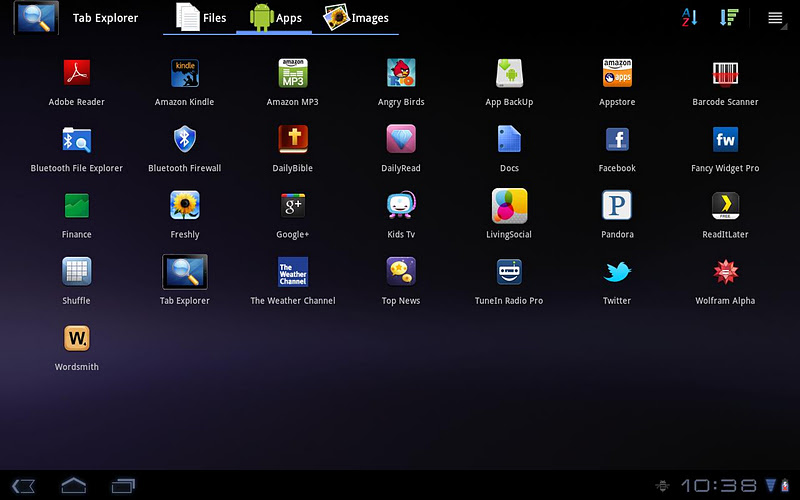Launch Bluetooth Firewall app

(x=185, y=139)
